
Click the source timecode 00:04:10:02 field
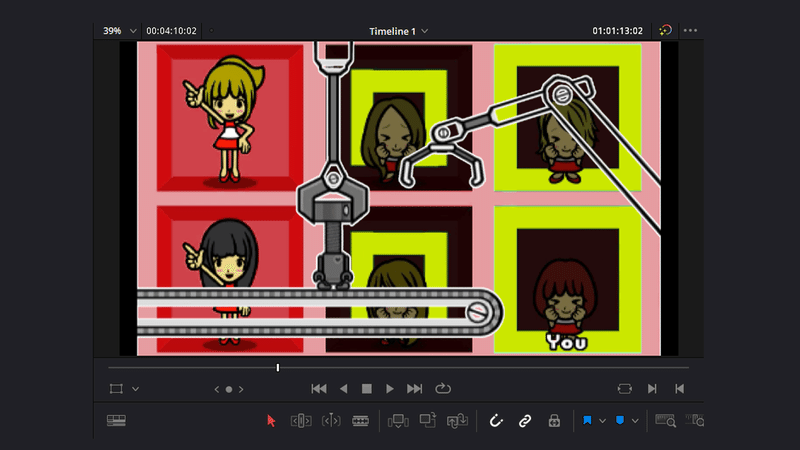point(171,31)
